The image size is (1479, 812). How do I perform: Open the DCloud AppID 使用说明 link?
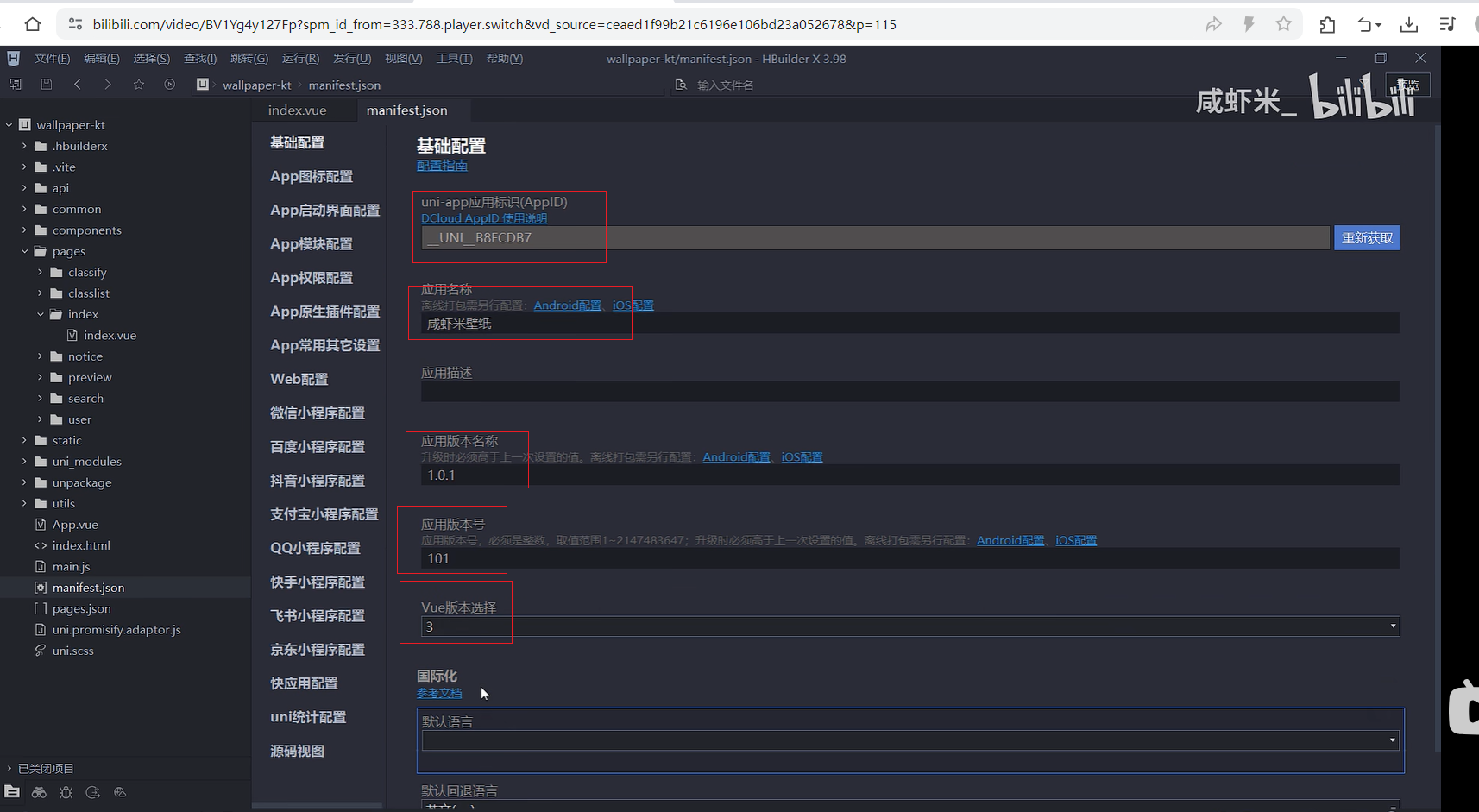[484, 218]
